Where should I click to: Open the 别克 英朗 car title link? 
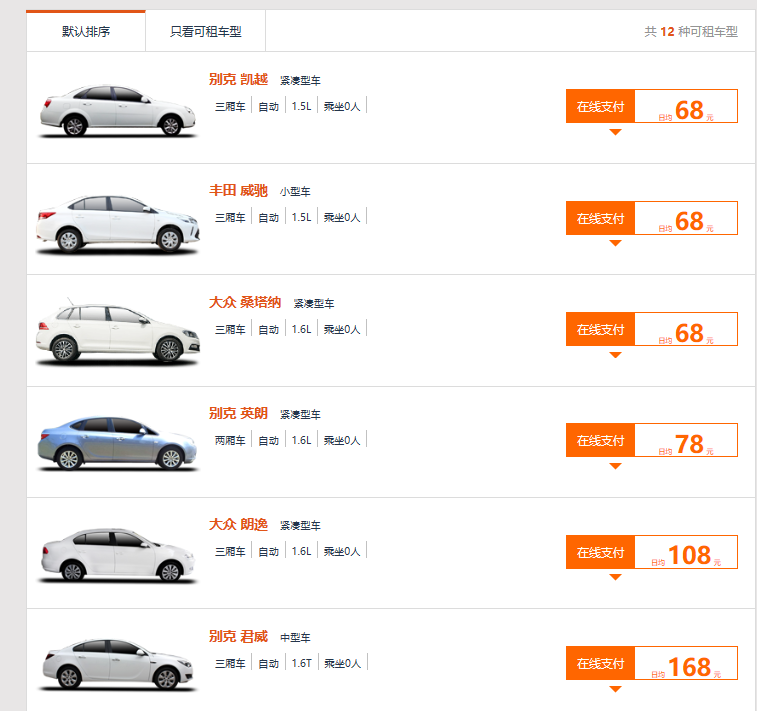coord(238,413)
